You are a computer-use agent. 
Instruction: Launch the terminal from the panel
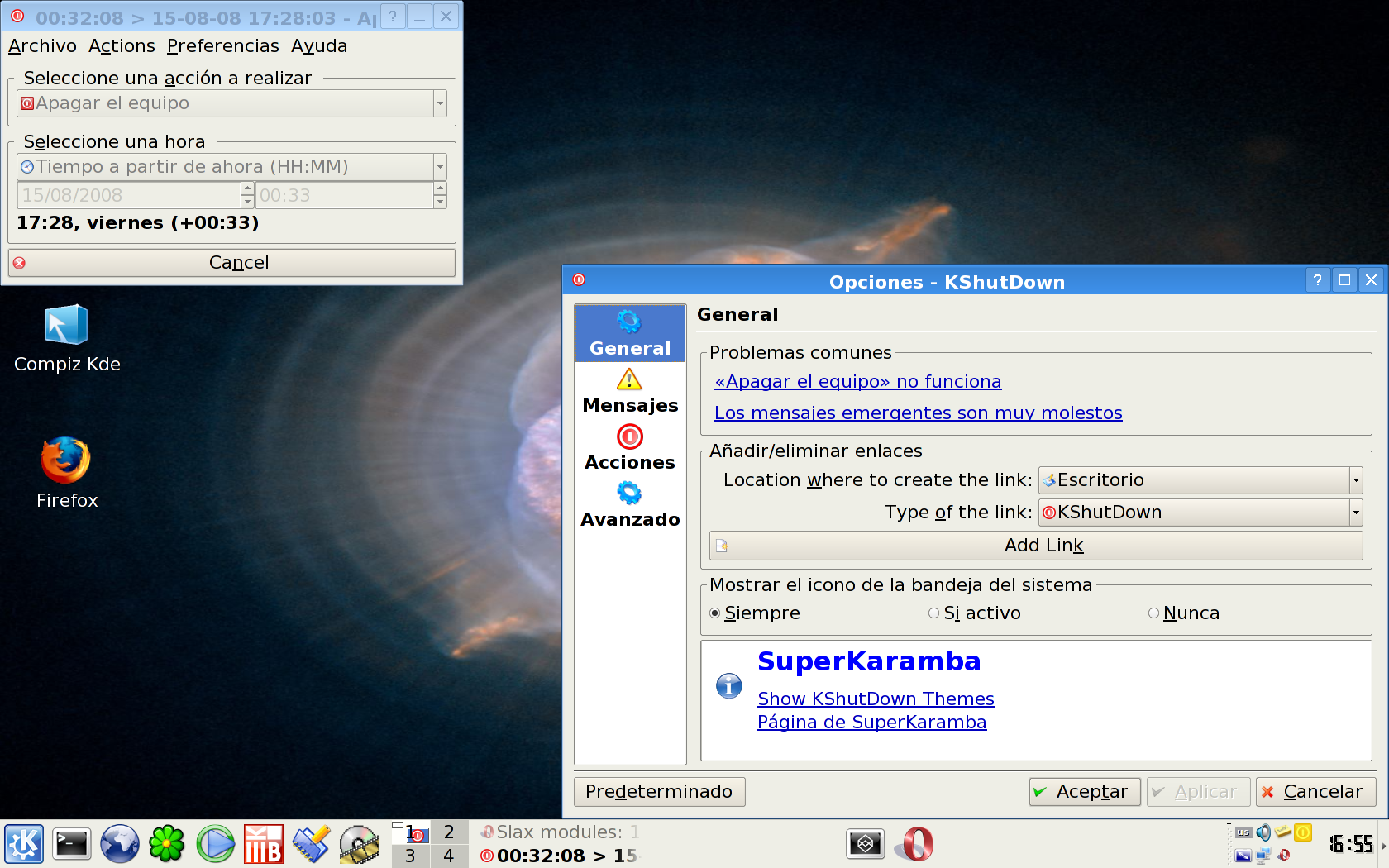tap(72, 844)
